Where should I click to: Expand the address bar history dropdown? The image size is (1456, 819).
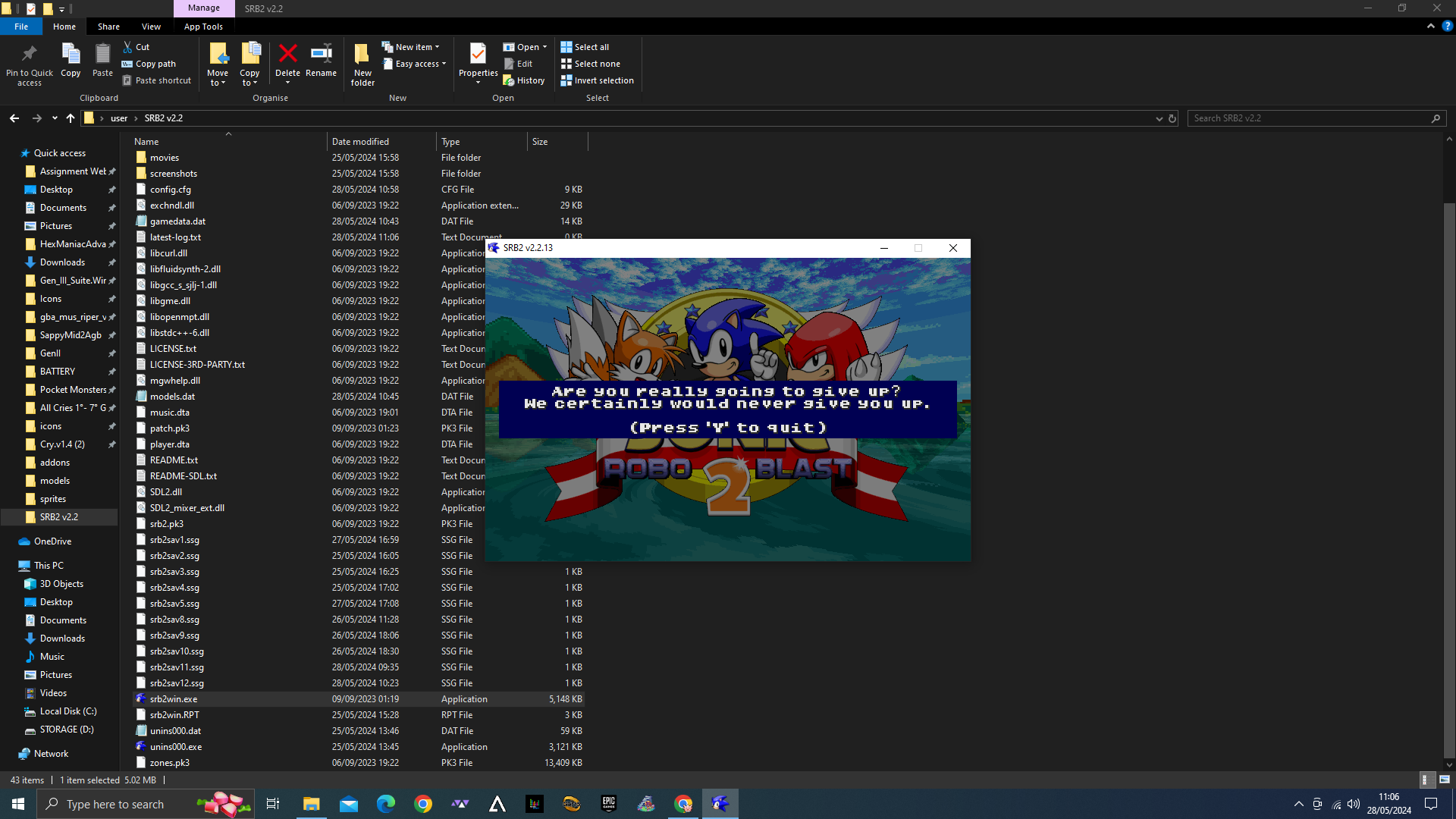(x=1159, y=118)
